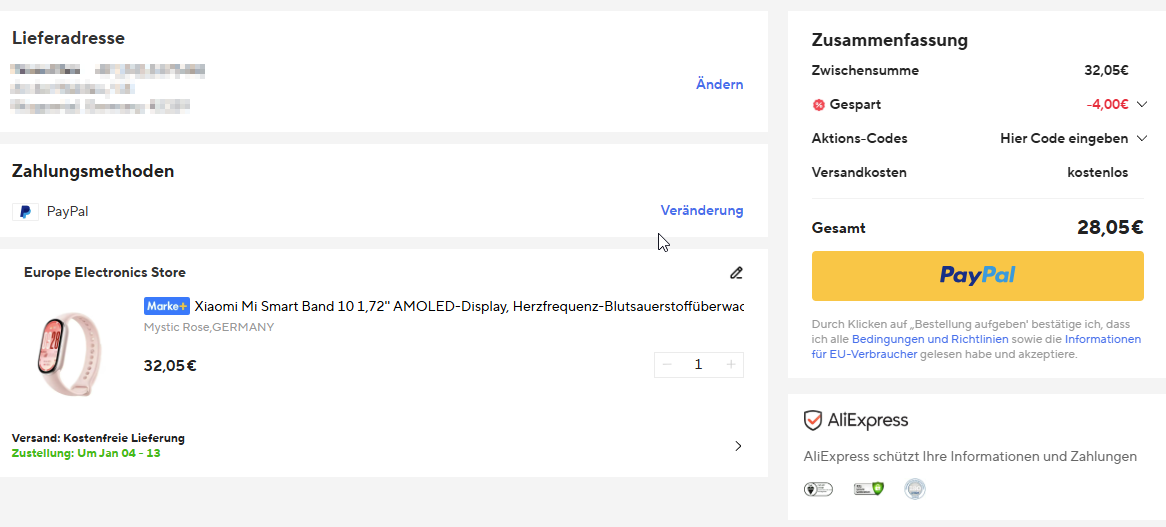Click Ändern to change delivery address
This screenshot has height=527, width=1166.
[x=719, y=85]
